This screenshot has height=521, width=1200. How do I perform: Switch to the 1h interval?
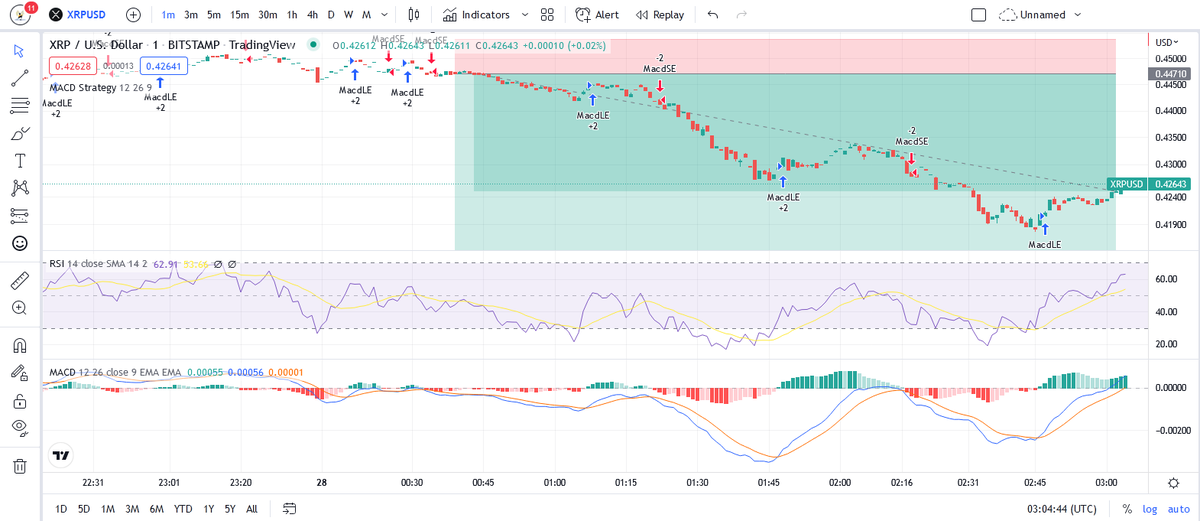pos(292,15)
